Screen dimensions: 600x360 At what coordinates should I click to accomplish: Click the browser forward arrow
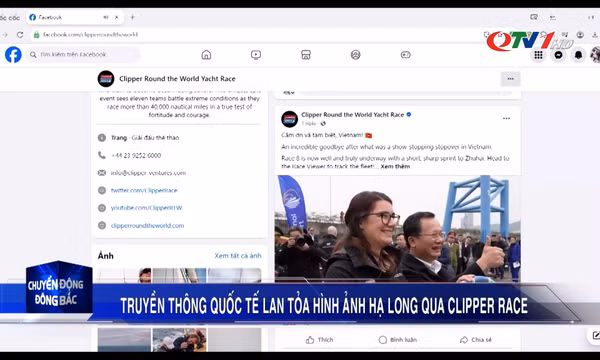pos(5,34)
